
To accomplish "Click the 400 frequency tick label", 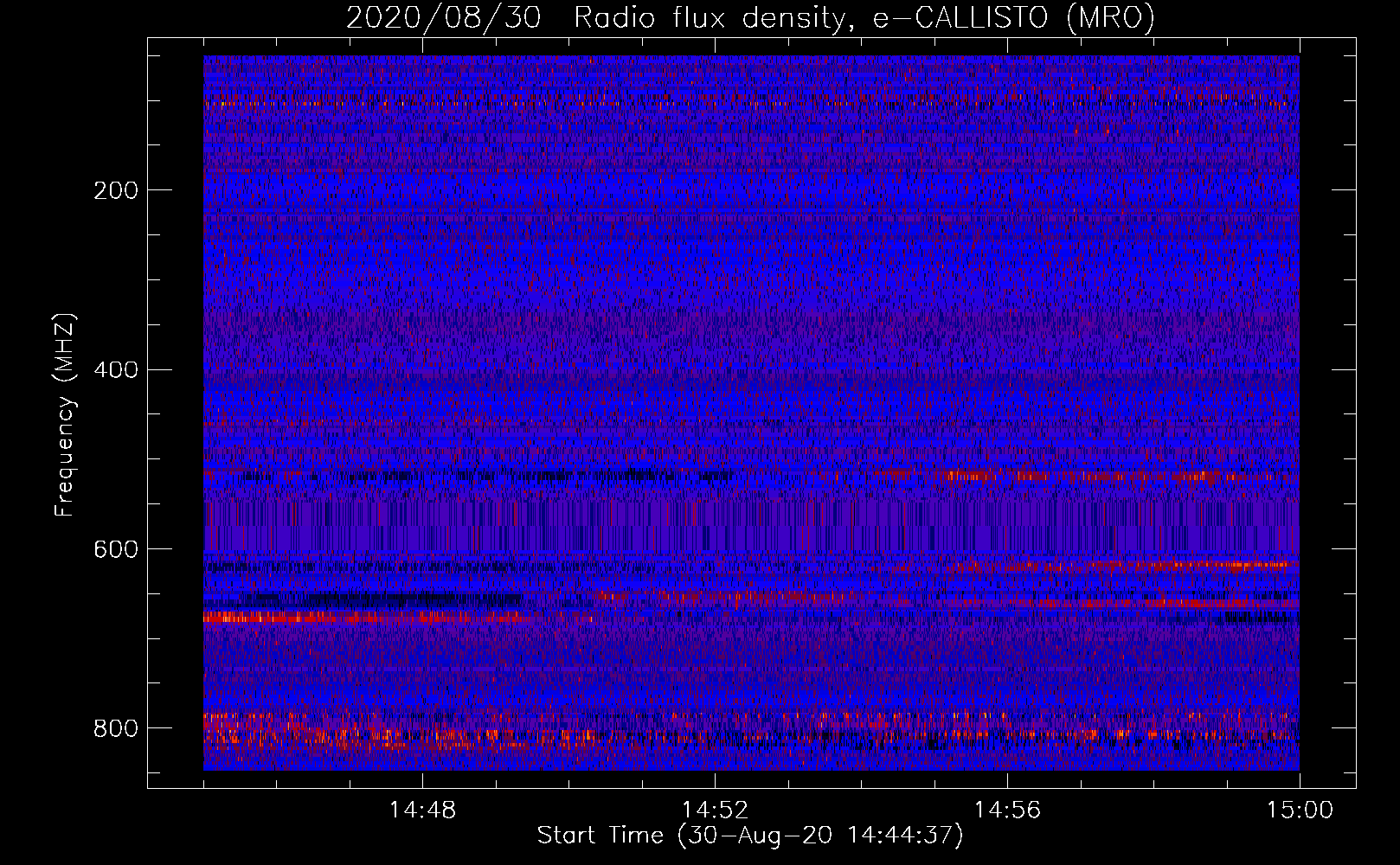I will point(115,370).
